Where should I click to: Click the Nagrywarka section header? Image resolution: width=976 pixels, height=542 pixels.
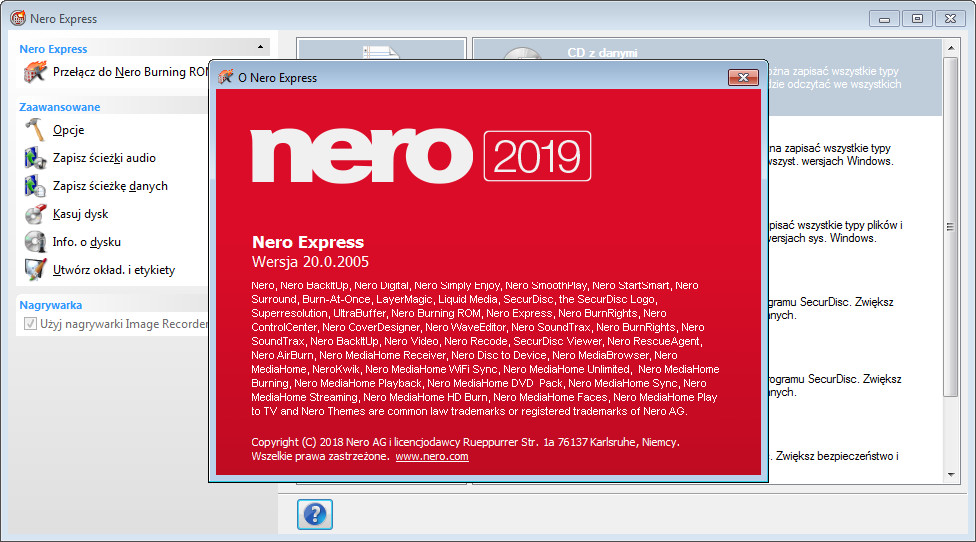50,305
